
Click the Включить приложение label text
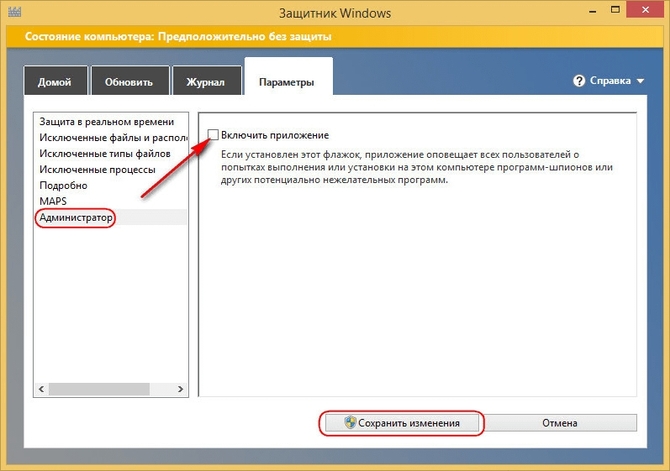point(275,135)
